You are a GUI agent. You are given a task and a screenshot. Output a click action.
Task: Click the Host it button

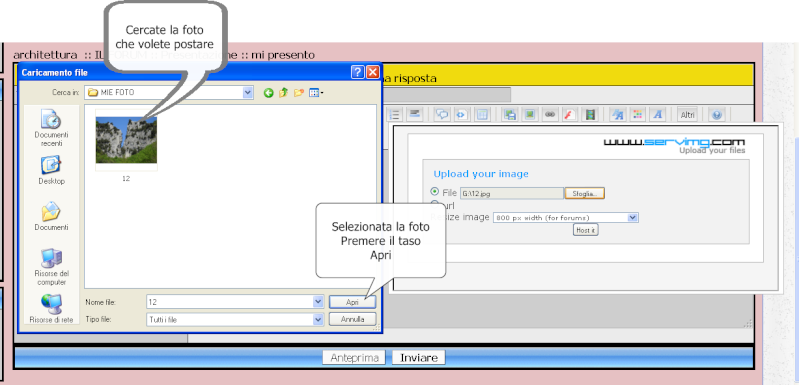[x=585, y=230]
